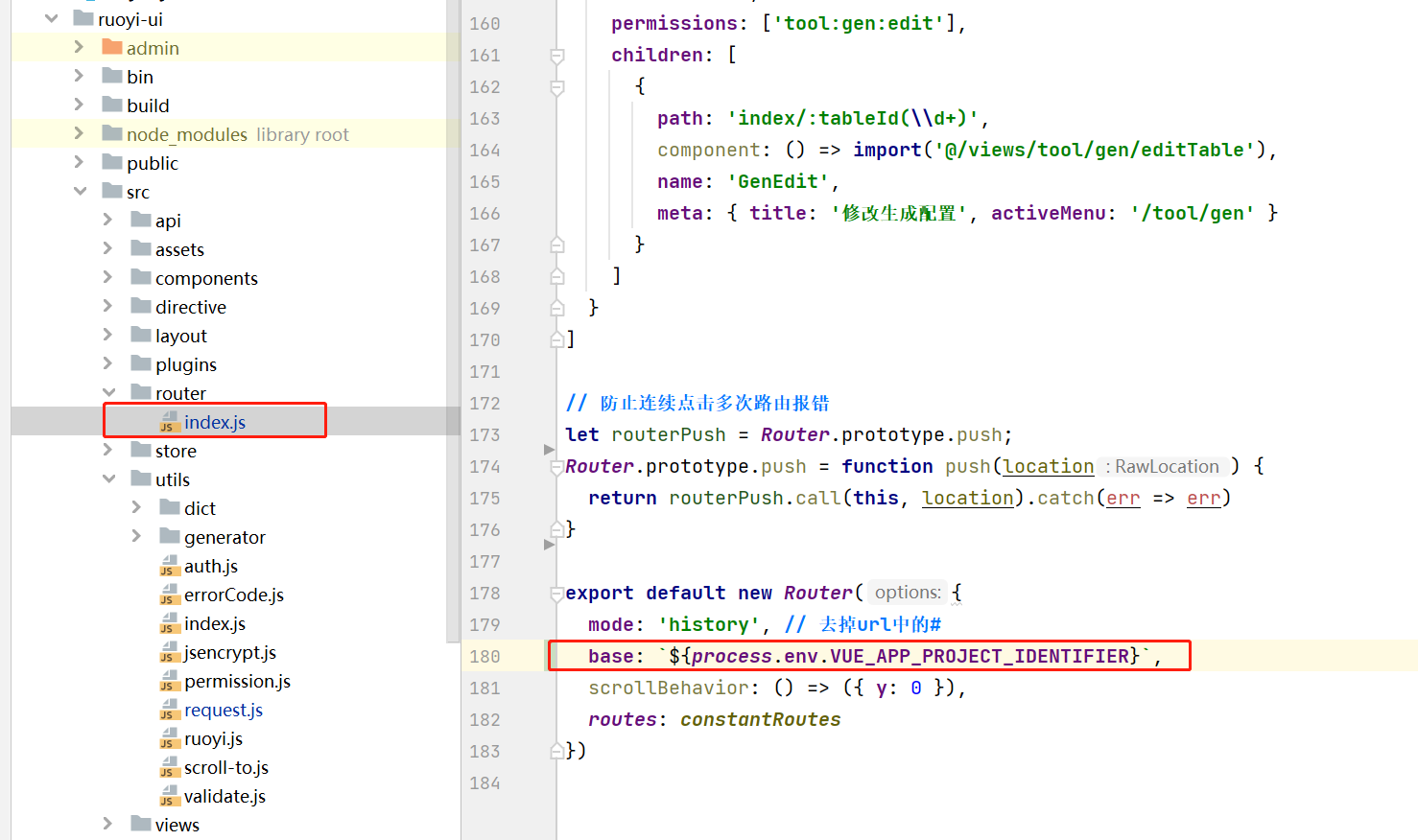Collapse the utils folder tree
The height and width of the screenshot is (840, 1418).
(x=108, y=479)
